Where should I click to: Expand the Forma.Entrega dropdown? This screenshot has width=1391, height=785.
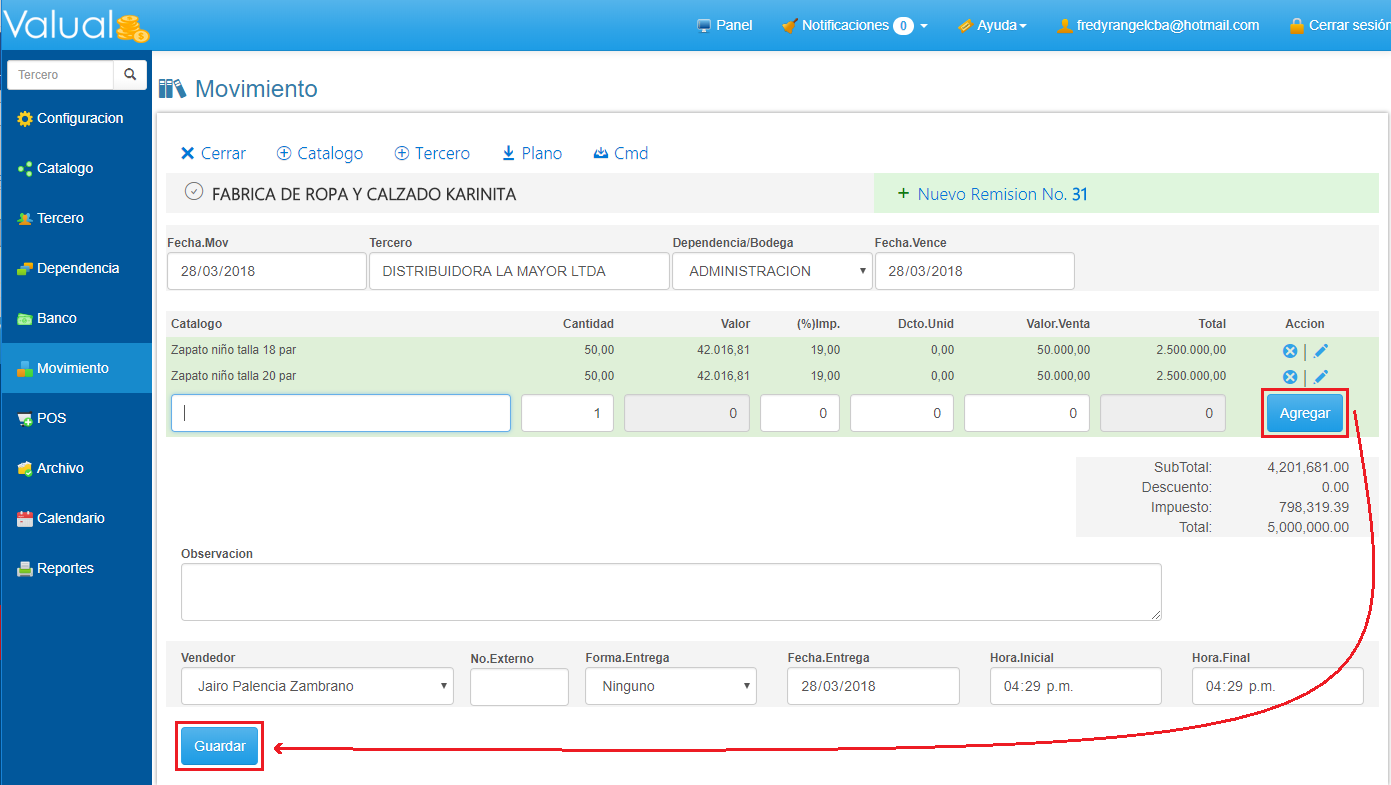670,687
